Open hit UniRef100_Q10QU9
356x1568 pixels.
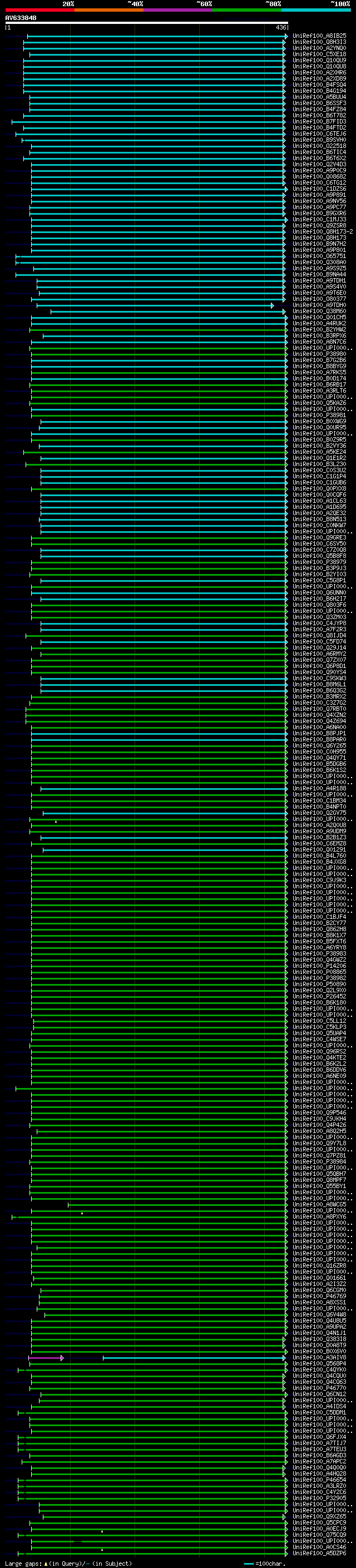click(319, 60)
